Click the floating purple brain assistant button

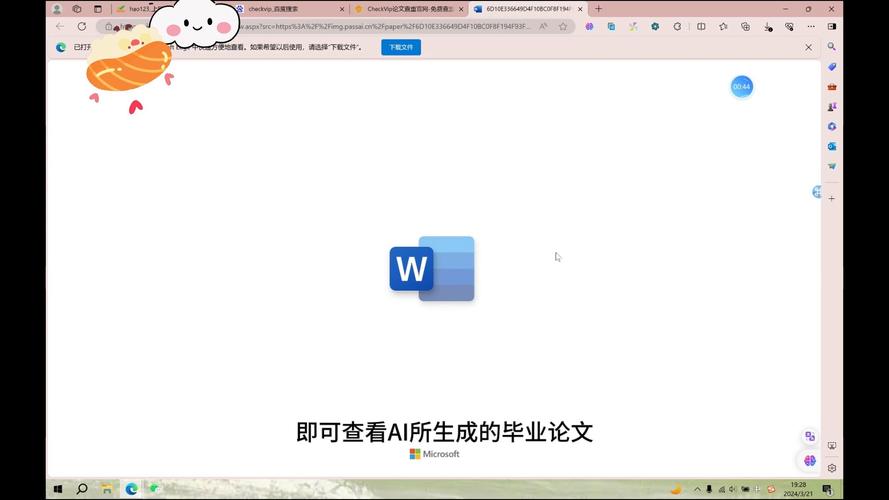click(810, 461)
